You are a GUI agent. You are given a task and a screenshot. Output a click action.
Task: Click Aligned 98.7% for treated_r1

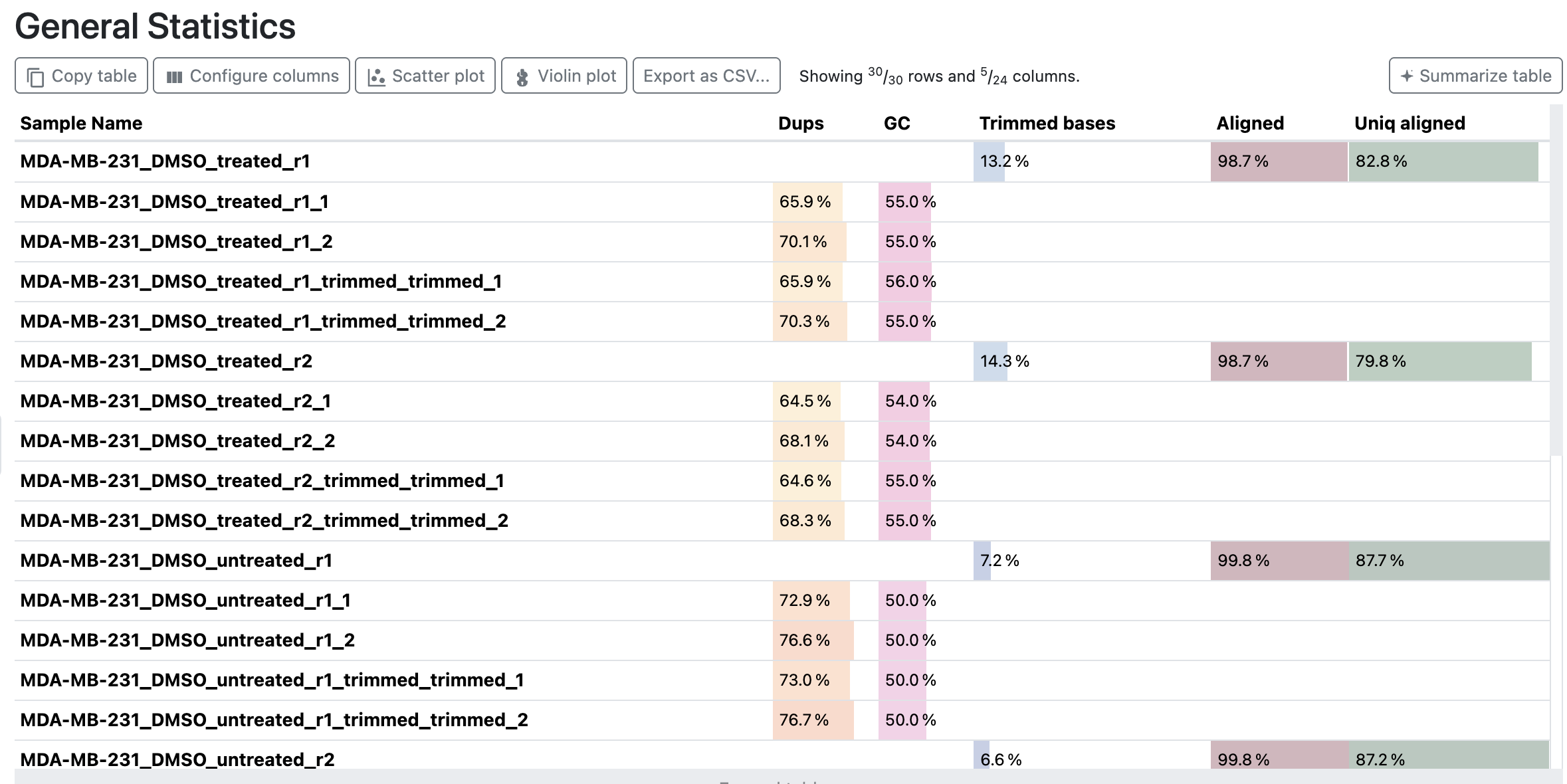(1279, 161)
